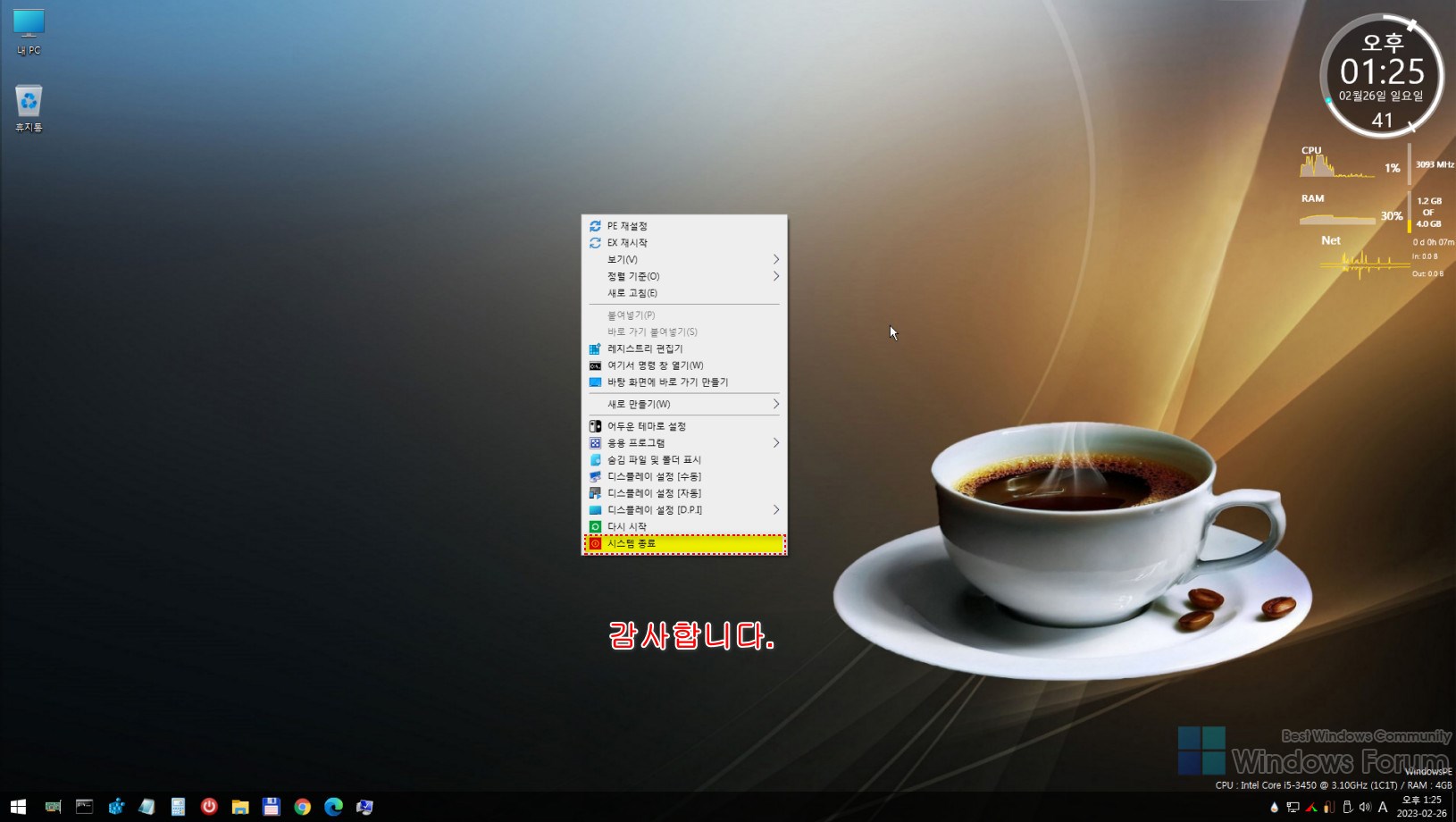Viewport: 1456px width, 822px height.
Task: Click the cable battery tray icon
Action: click(x=1329, y=807)
